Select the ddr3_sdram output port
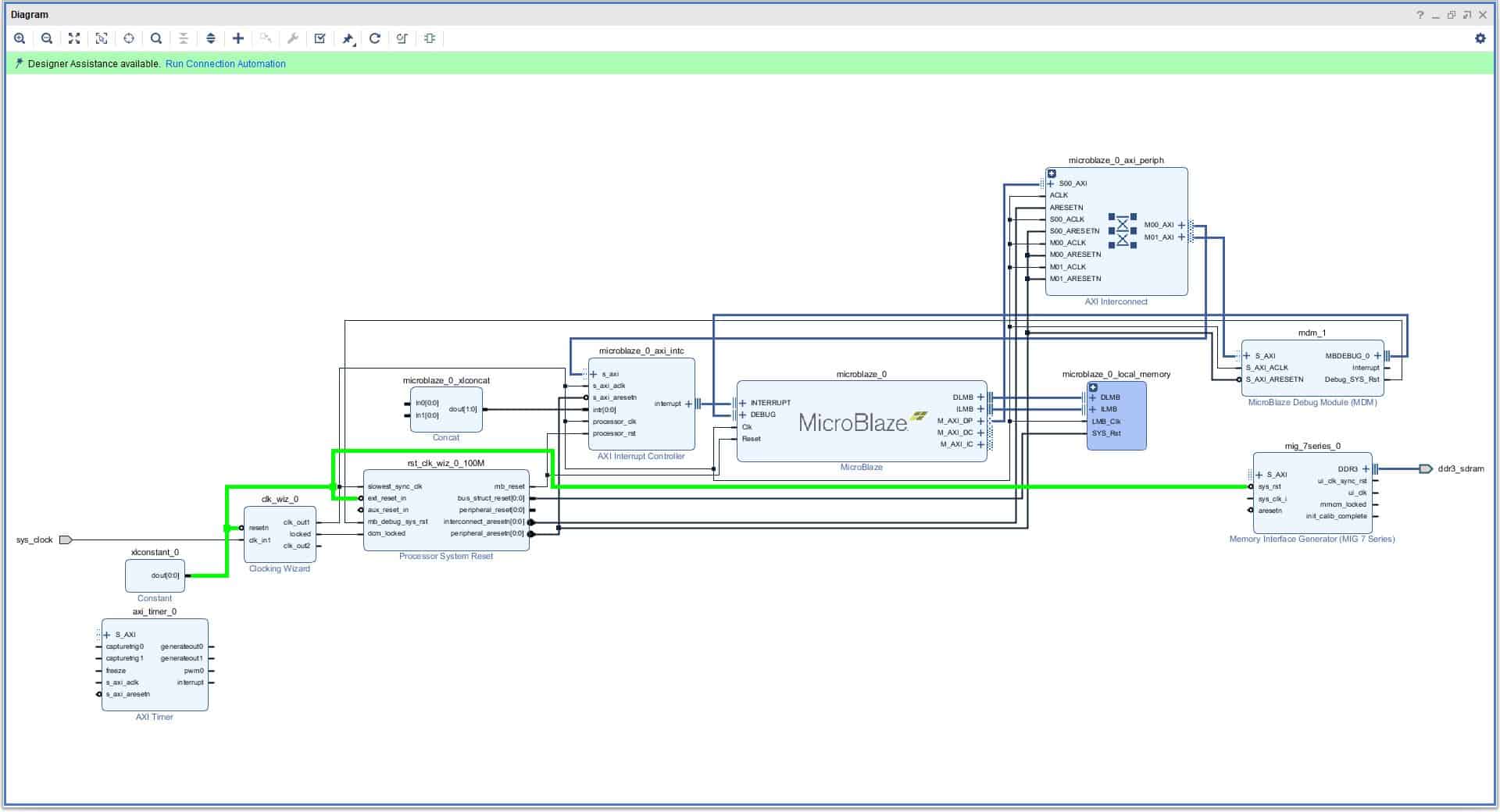1500x812 pixels. 1425,469
